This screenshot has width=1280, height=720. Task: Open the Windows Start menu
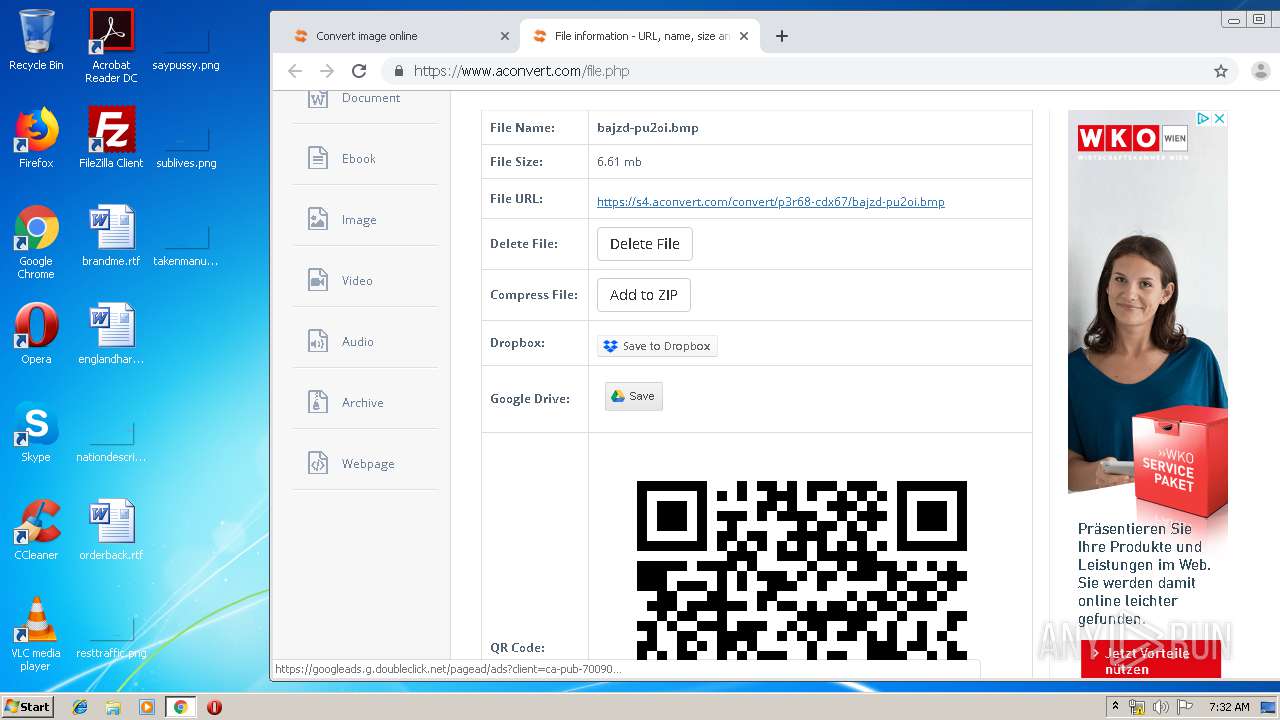point(28,707)
